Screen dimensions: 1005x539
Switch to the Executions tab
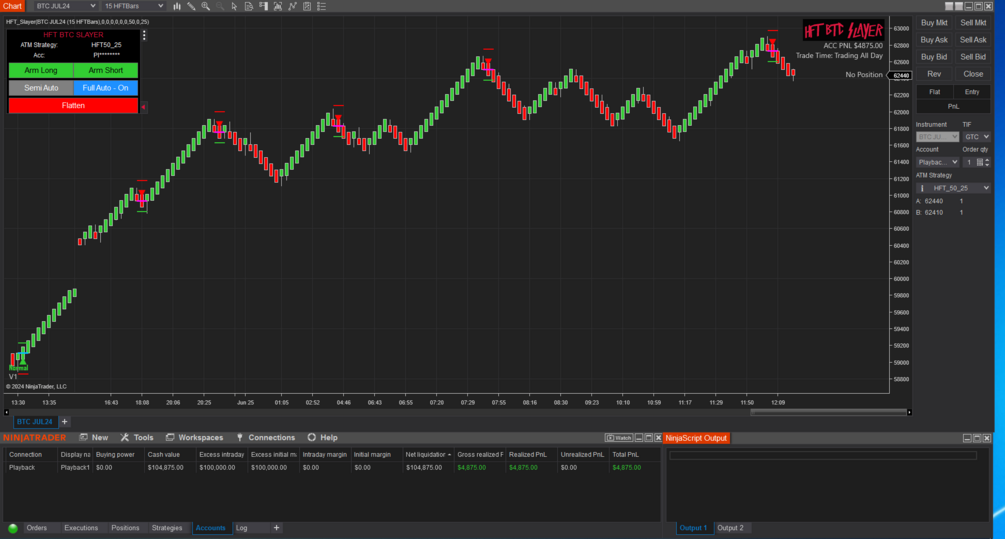(81, 528)
